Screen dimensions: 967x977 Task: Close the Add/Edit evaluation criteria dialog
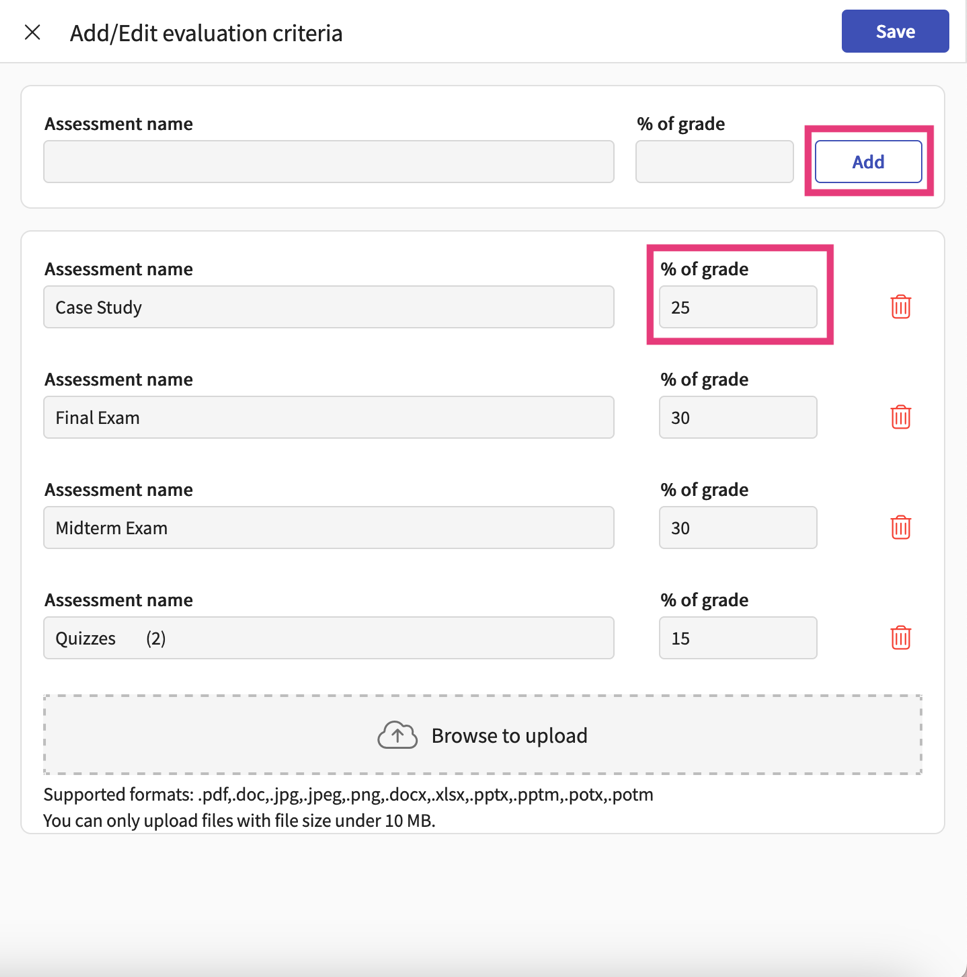31,31
